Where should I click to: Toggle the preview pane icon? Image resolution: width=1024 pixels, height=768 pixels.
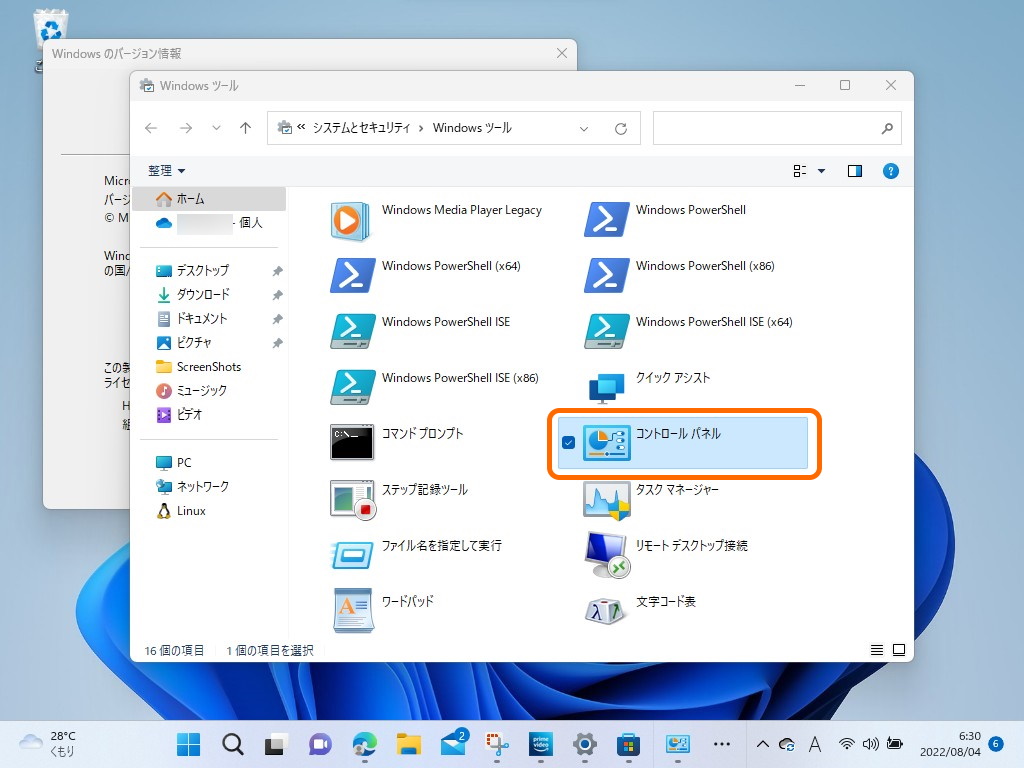pos(854,171)
